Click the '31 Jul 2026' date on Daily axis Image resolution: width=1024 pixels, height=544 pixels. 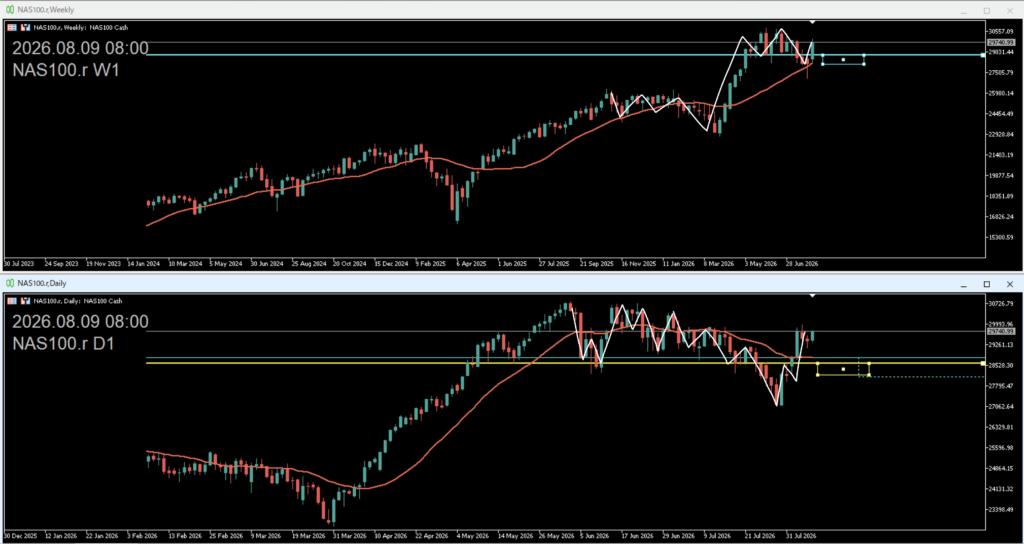801,535
